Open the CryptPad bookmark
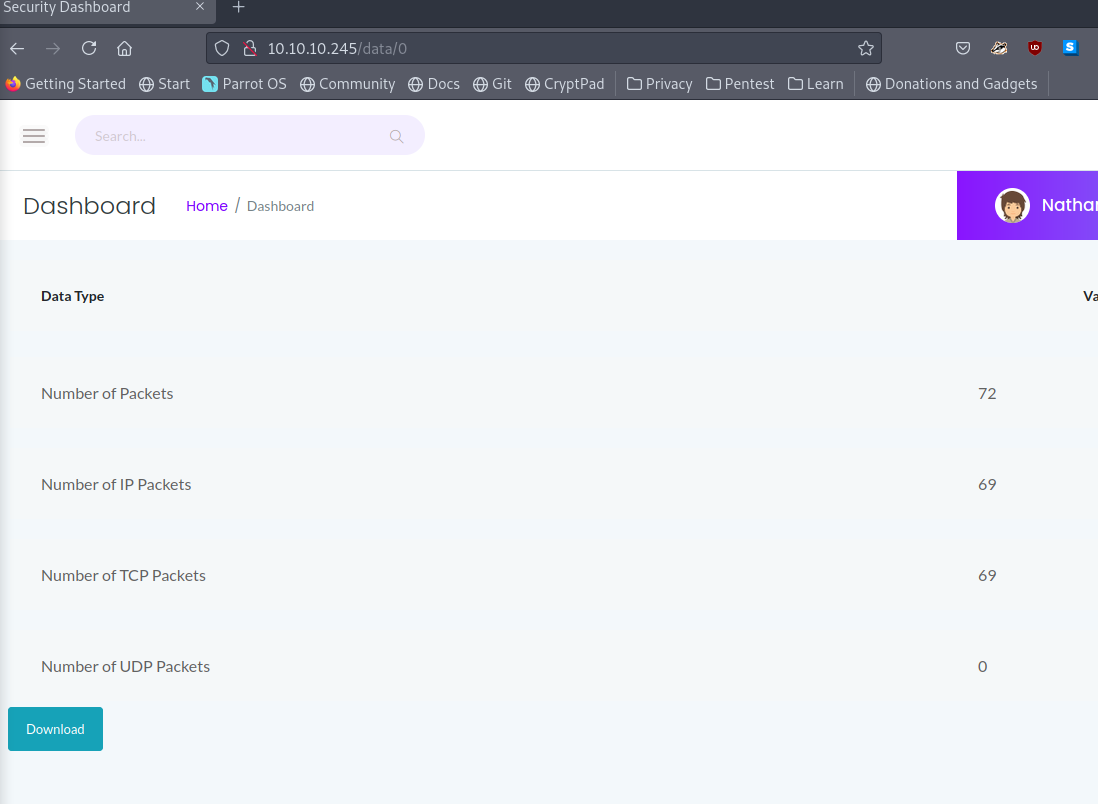The height and width of the screenshot is (804, 1098). 564,84
